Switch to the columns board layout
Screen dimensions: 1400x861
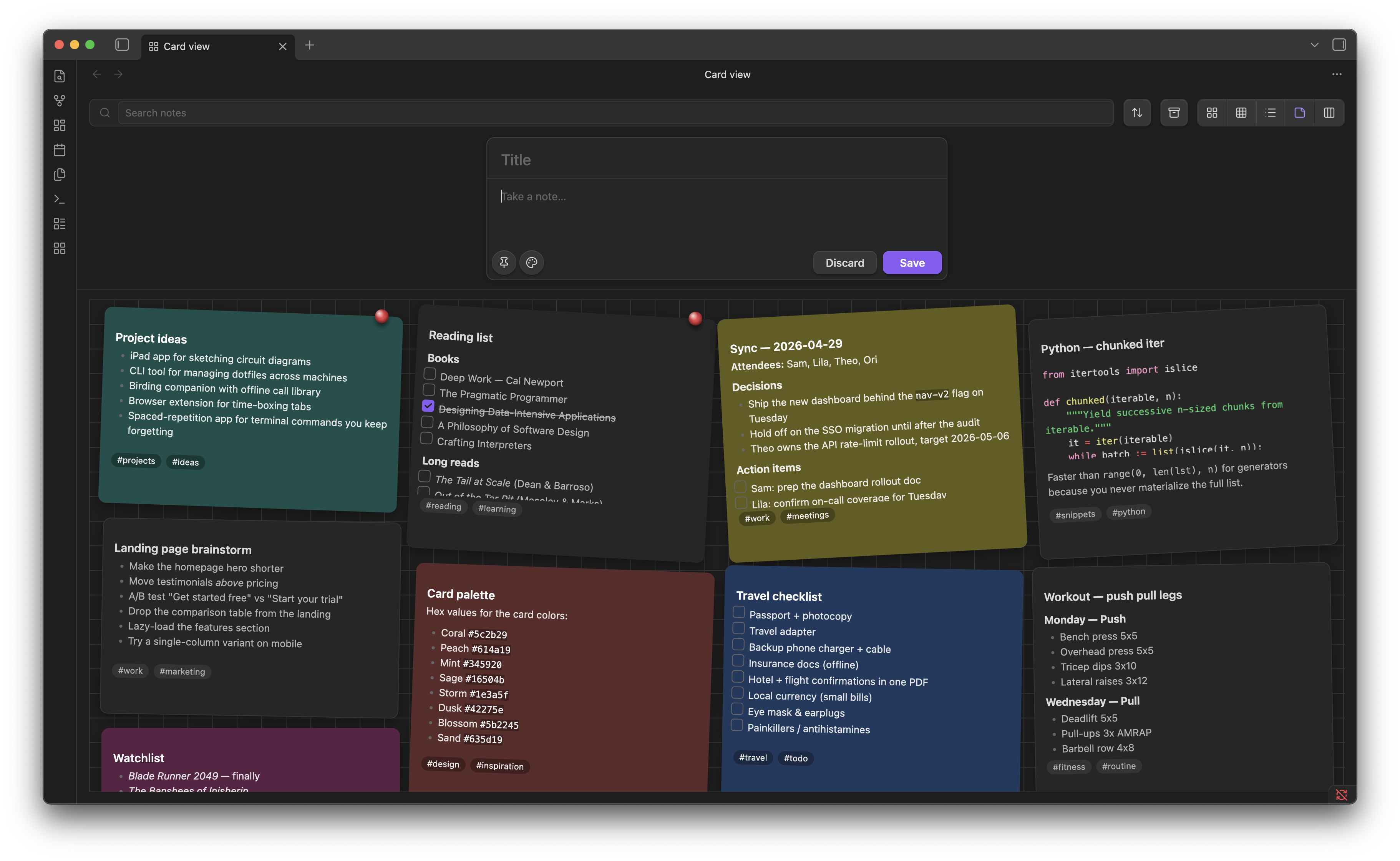[1329, 113]
